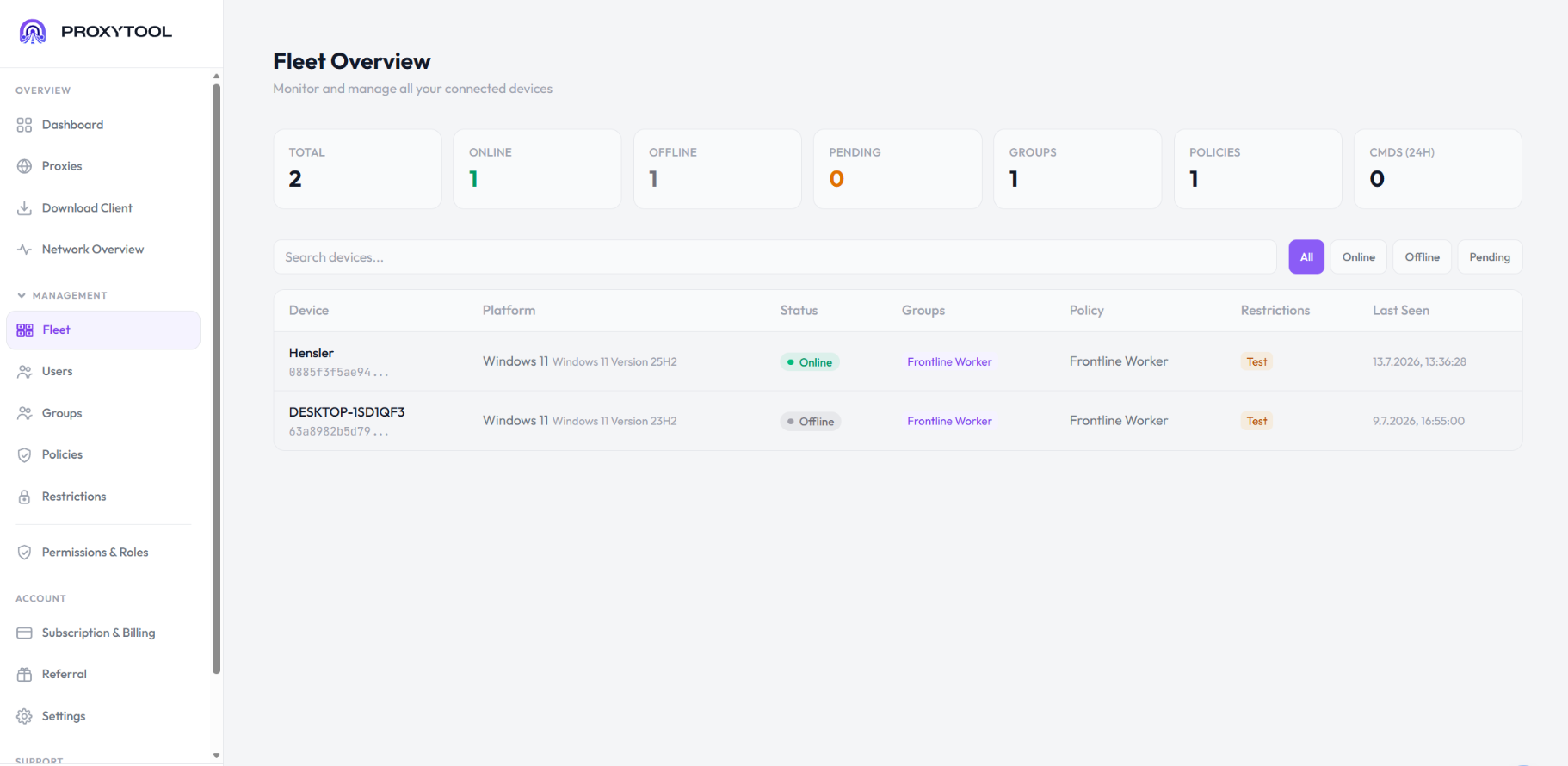This screenshot has height=766, width=1568.
Task: Click the Permissions & Roles shield icon
Action: (x=24, y=553)
